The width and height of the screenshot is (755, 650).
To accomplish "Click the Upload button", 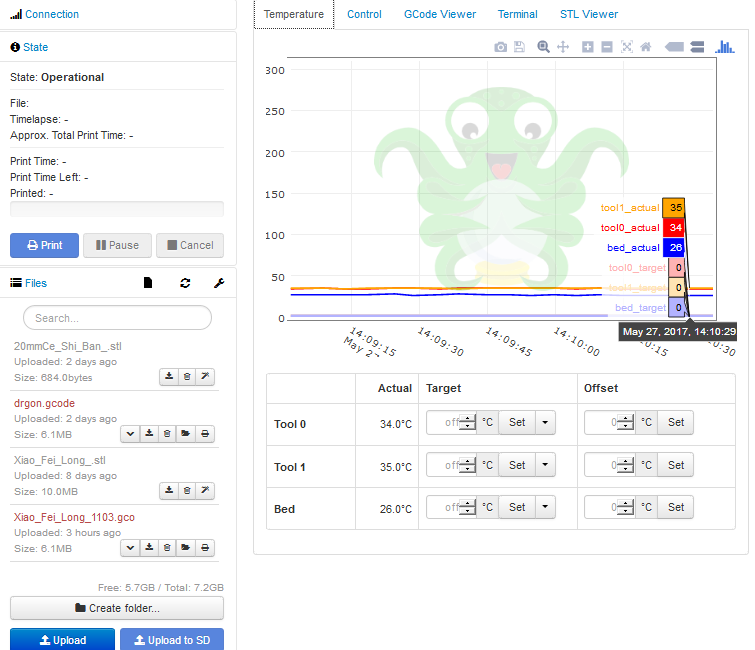I will tap(63, 640).
